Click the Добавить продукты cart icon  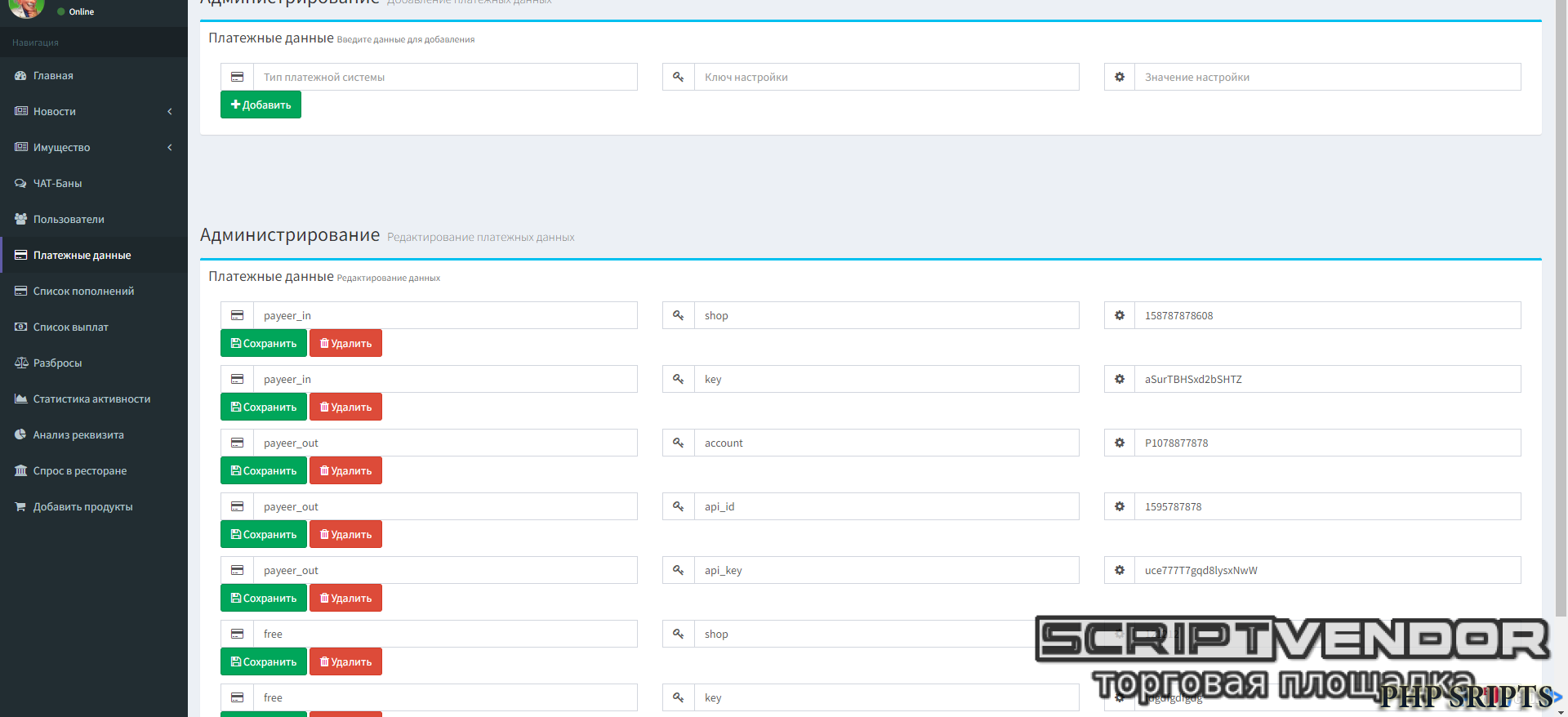[x=20, y=507]
